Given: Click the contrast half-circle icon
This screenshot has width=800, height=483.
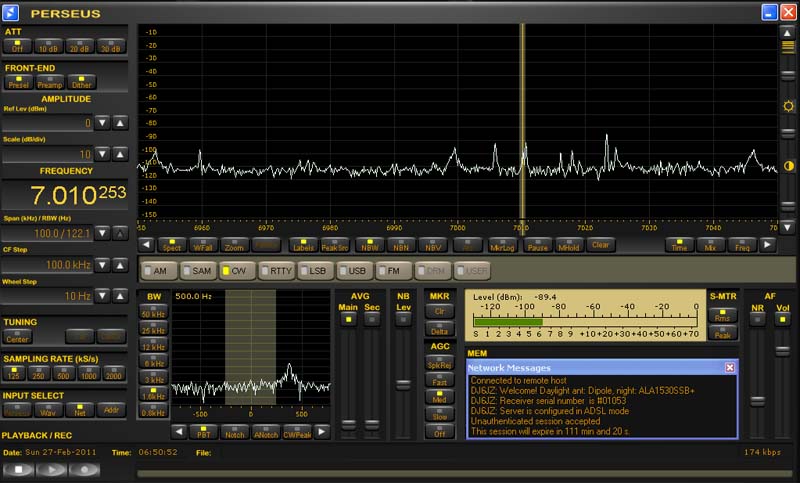Looking at the screenshot, I should pos(788,166).
